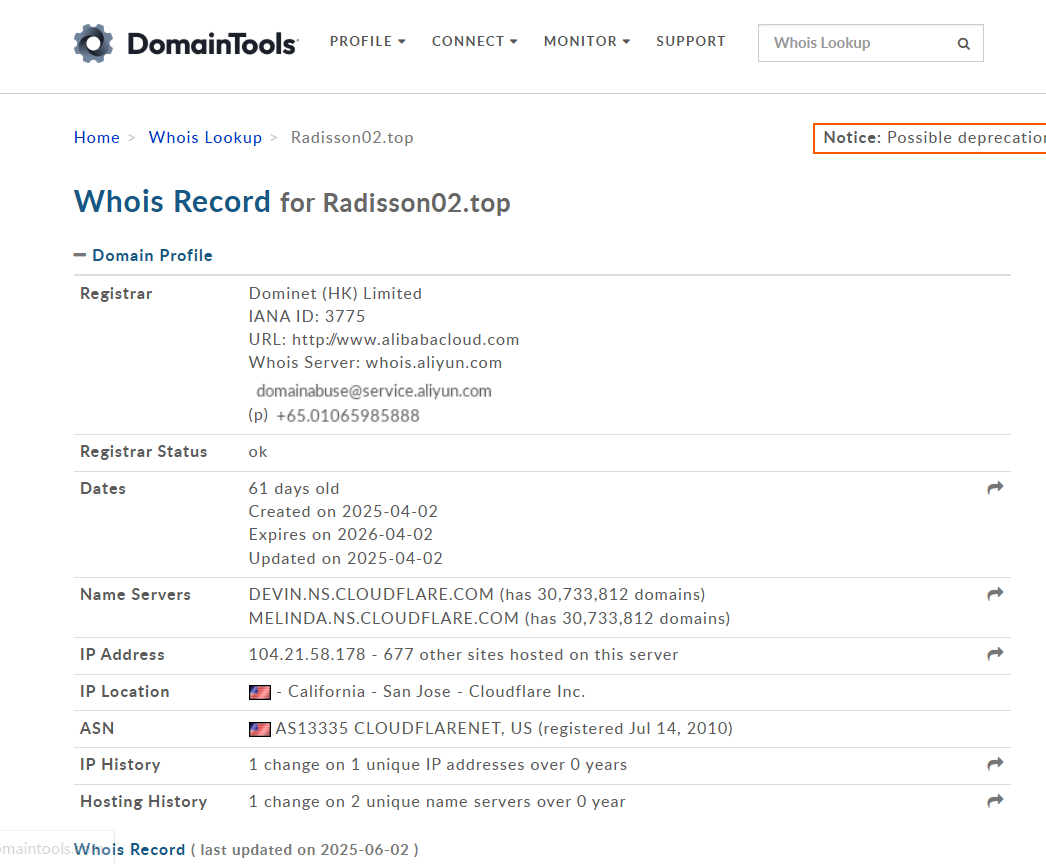Click the IP History change summary text
1046x865 pixels.
438,764
